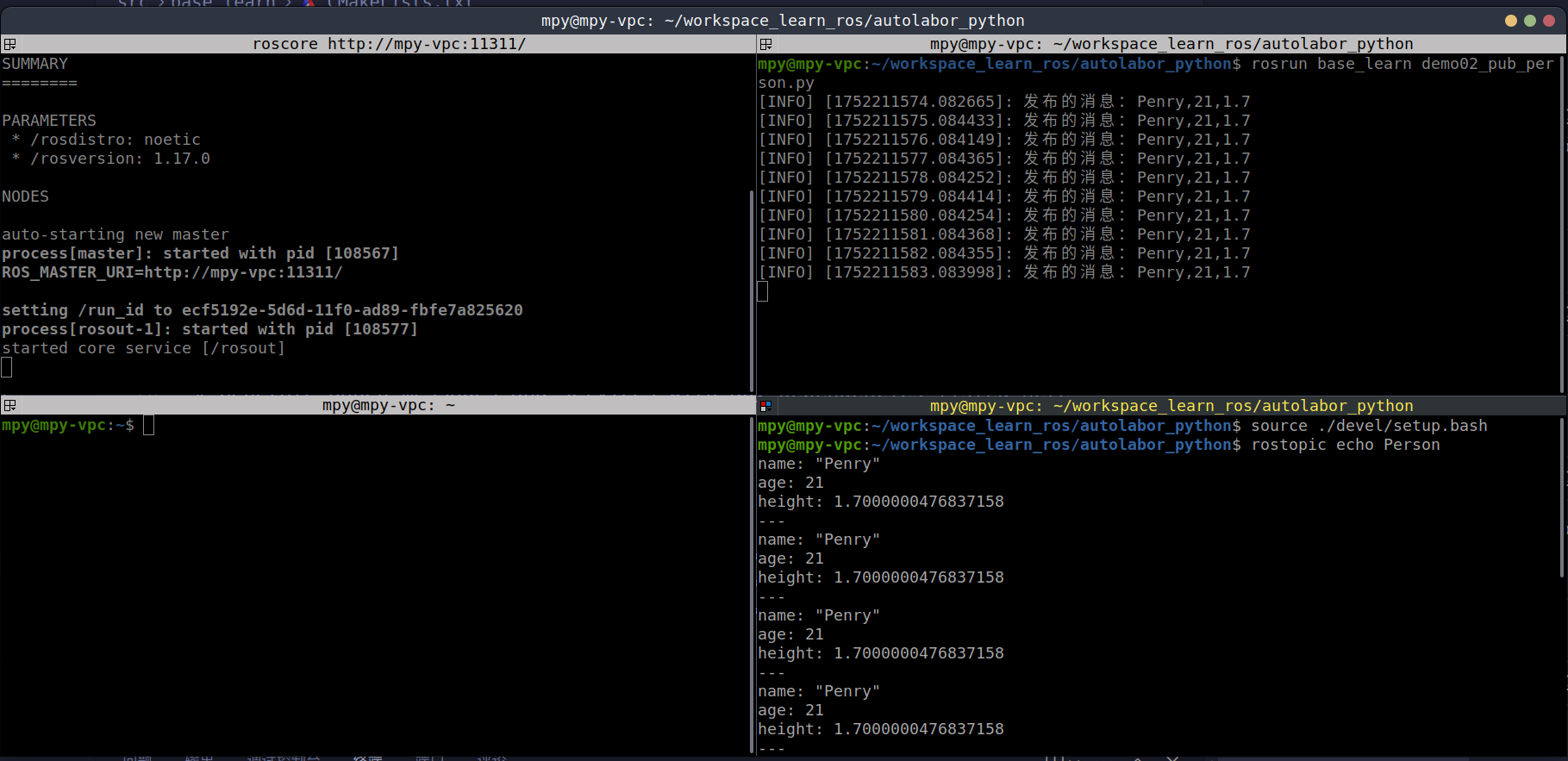The image size is (1568, 761).
Task: Click group icon of rostopic echo pane
Action: tap(765, 405)
